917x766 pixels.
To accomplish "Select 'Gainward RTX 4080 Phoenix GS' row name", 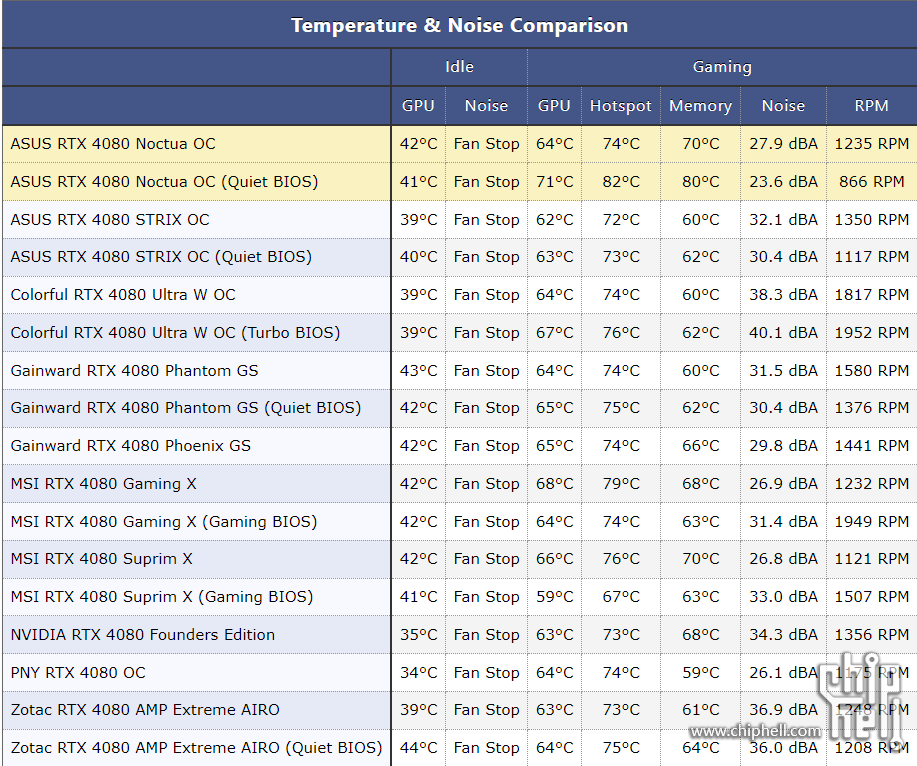I will pyautogui.click(x=130, y=446).
